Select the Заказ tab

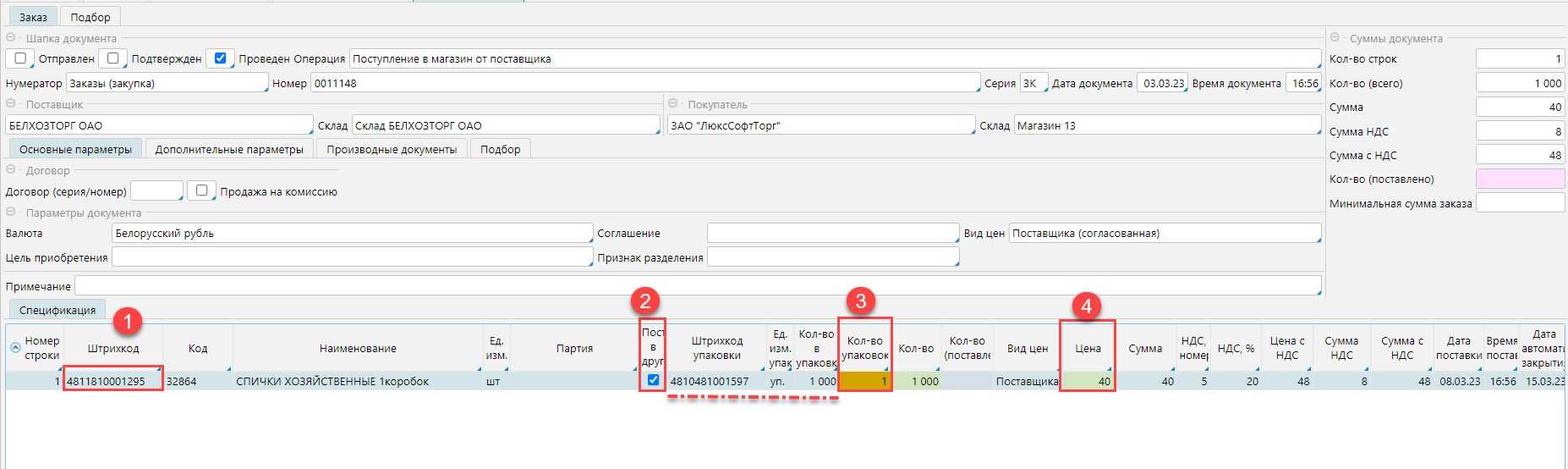click(x=34, y=17)
